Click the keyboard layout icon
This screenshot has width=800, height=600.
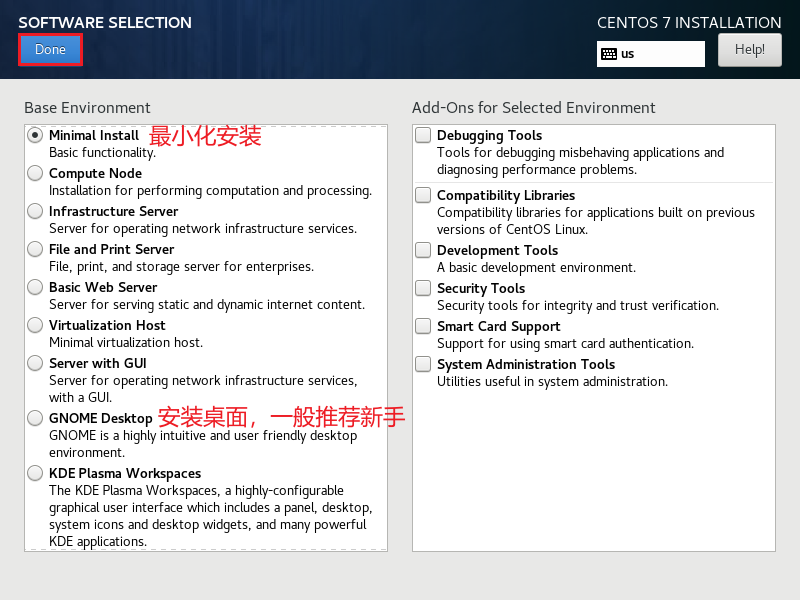(609, 54)
